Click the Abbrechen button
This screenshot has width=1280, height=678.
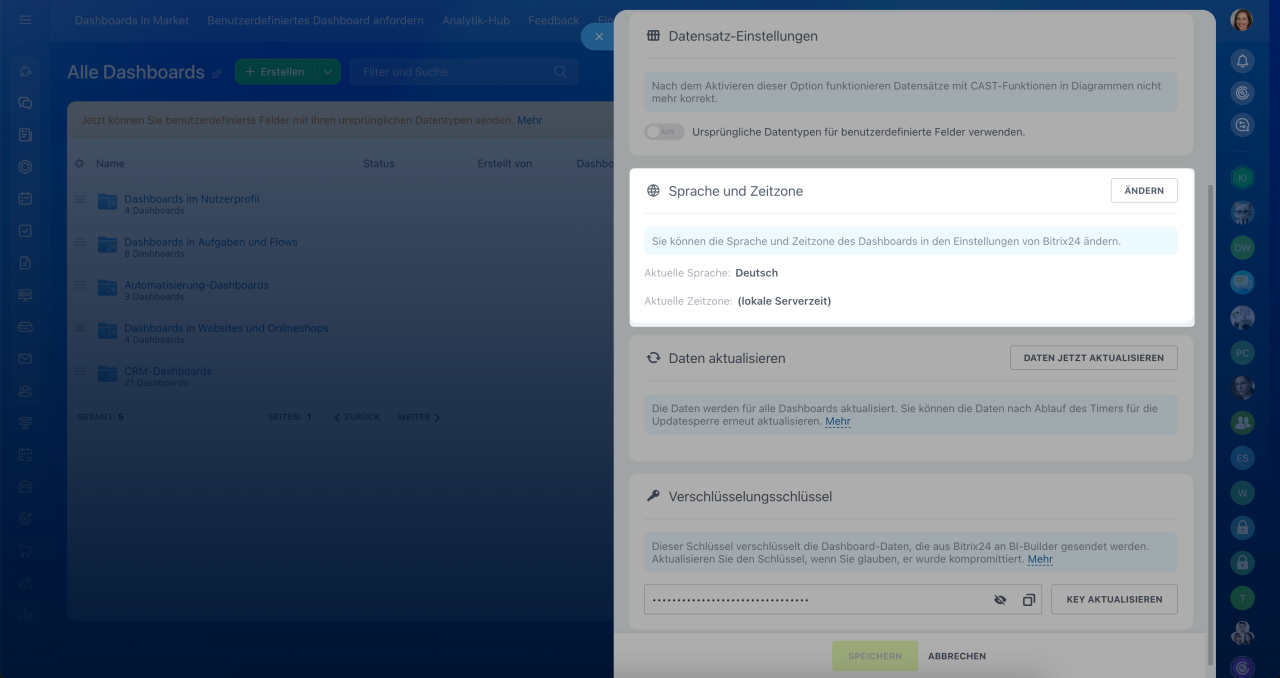(957, 656)
